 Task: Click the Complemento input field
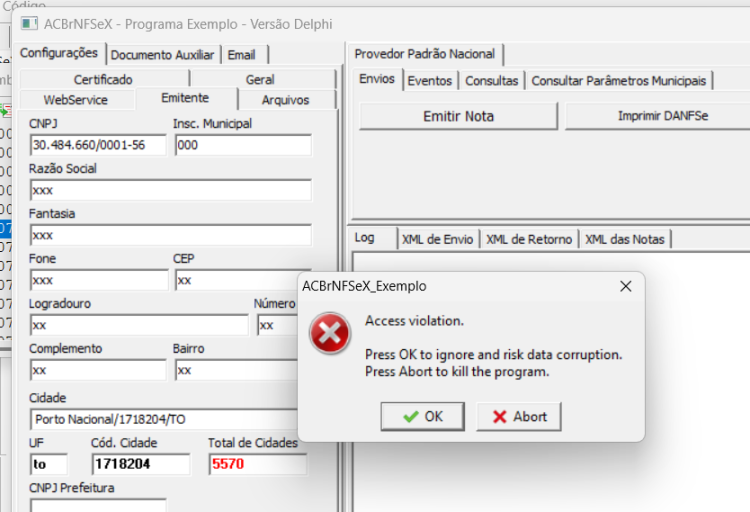click(98, 370)
